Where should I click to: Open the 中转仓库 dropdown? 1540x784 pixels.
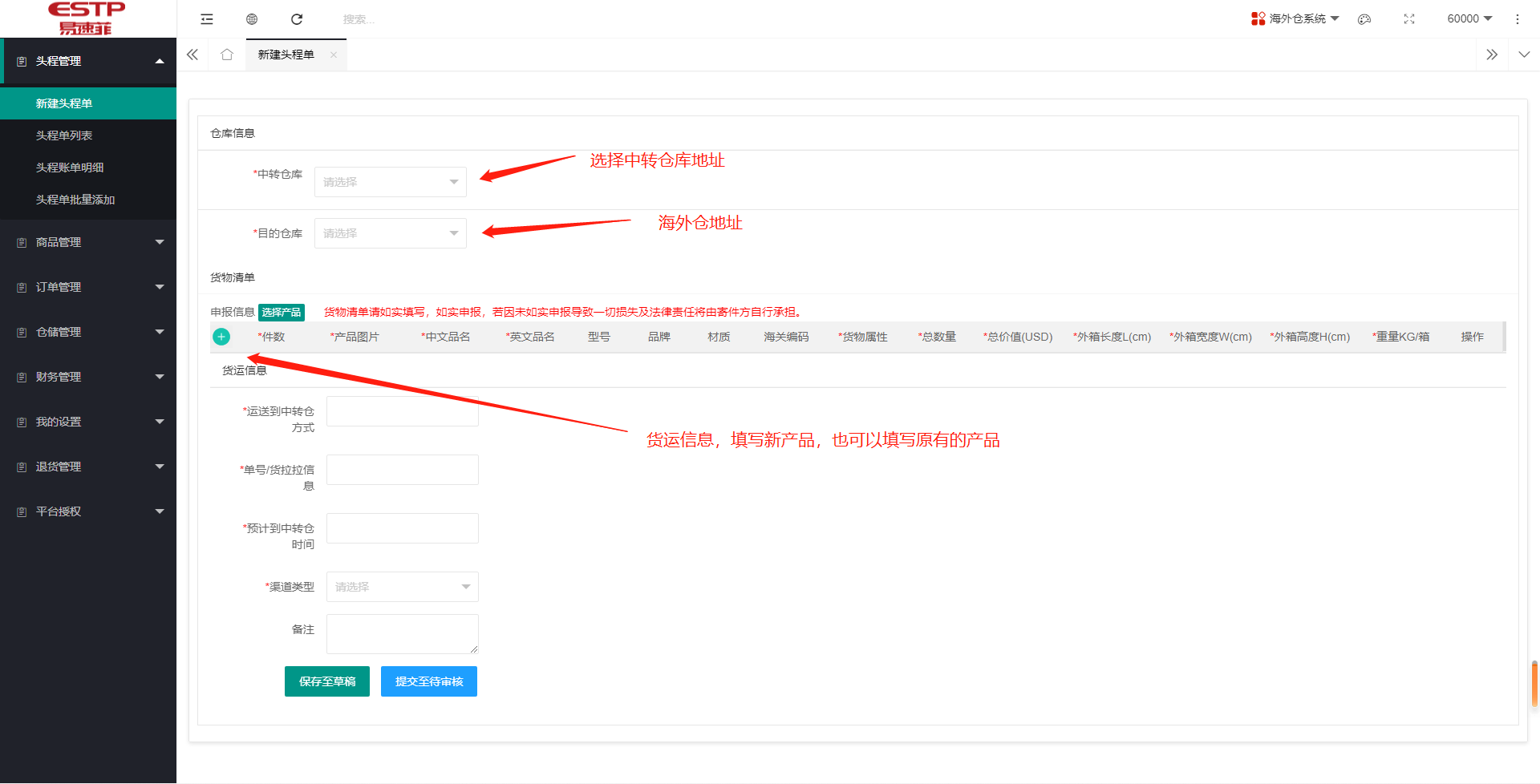click(x=391, y=182)
